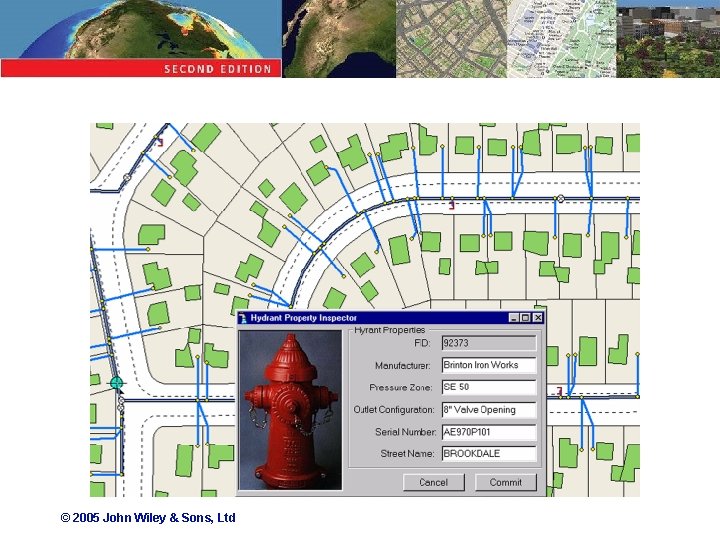Click the SECOND EDITION red banner

click(141, 69)
